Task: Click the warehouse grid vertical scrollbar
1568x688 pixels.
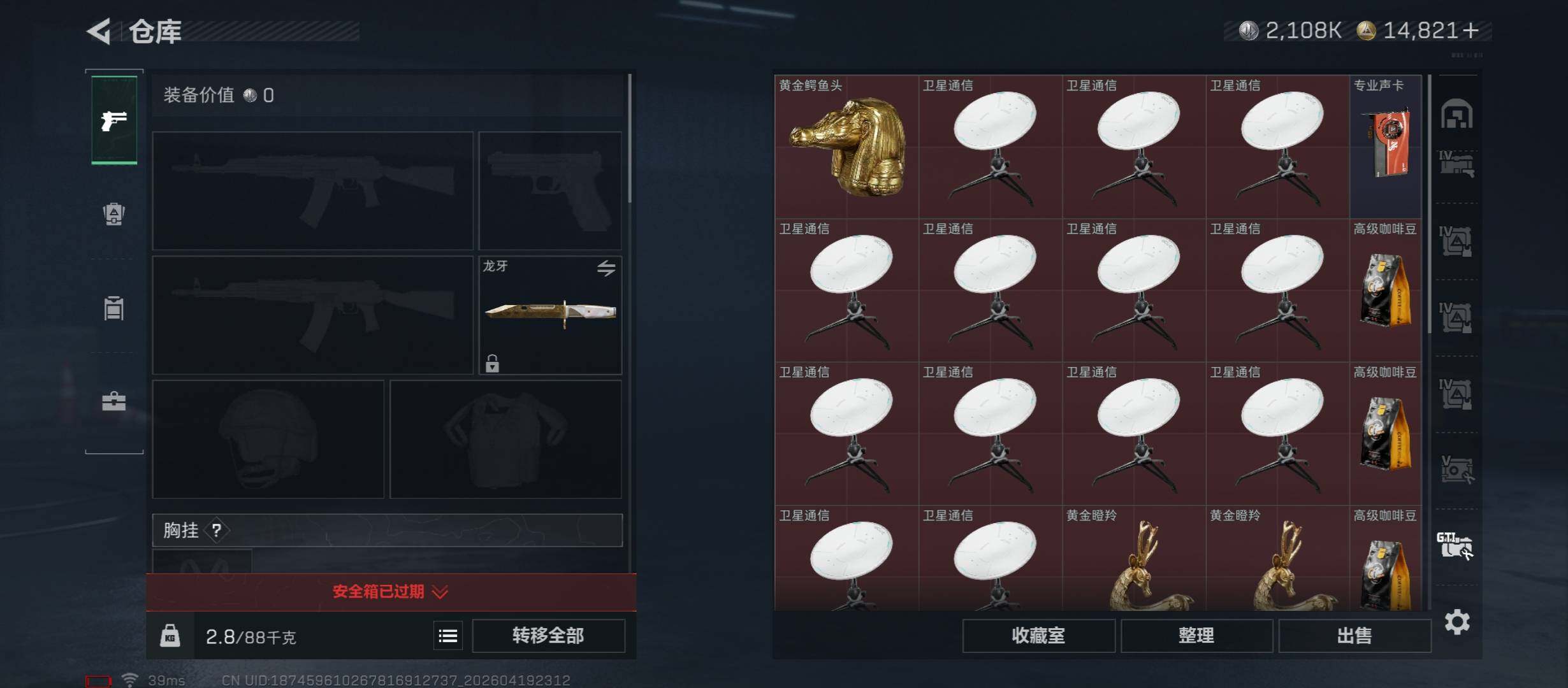Action: (1430, 204)
